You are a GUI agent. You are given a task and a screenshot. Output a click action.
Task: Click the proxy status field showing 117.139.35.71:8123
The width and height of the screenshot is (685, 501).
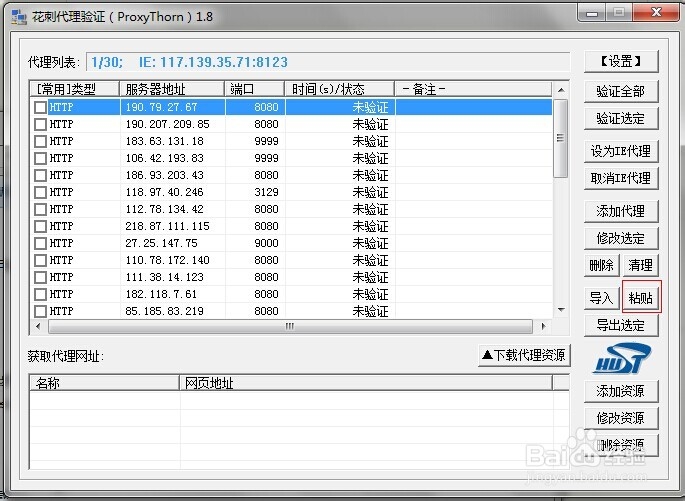[328, 62]
